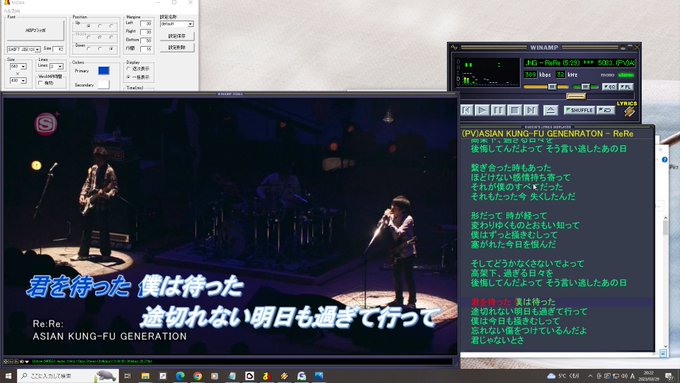This screenshot has width=680, height=383.
Task: Open the Lines count dropdown
Action: point(57,66)
